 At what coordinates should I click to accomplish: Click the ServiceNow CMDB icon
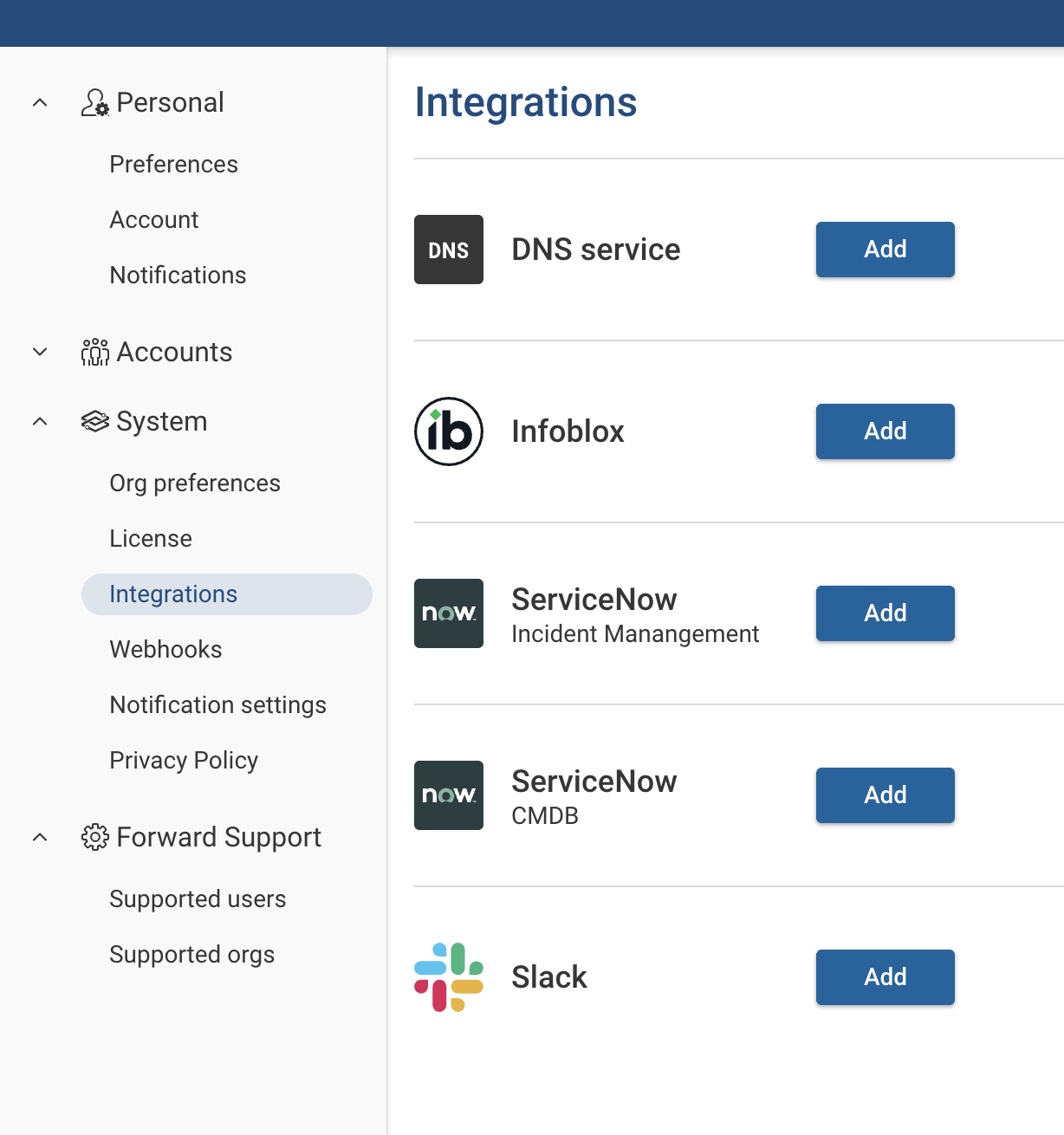coord(448,795)
